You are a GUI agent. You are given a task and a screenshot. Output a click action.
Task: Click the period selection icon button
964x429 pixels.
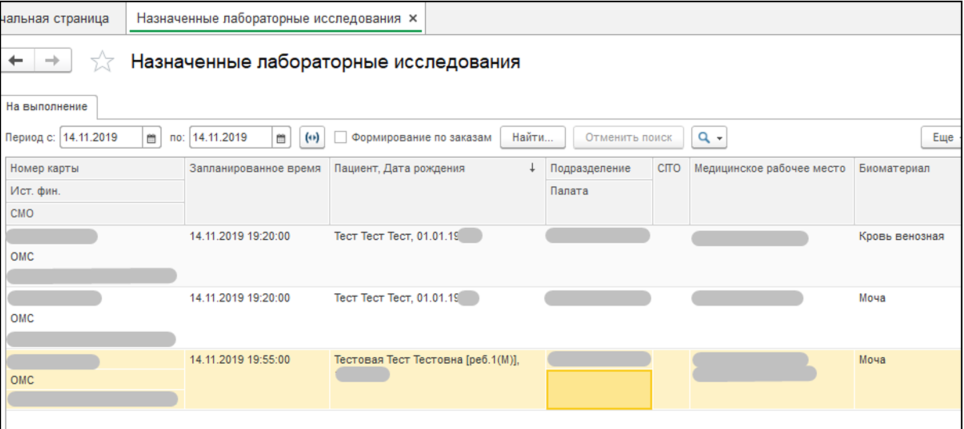(312, 137)
